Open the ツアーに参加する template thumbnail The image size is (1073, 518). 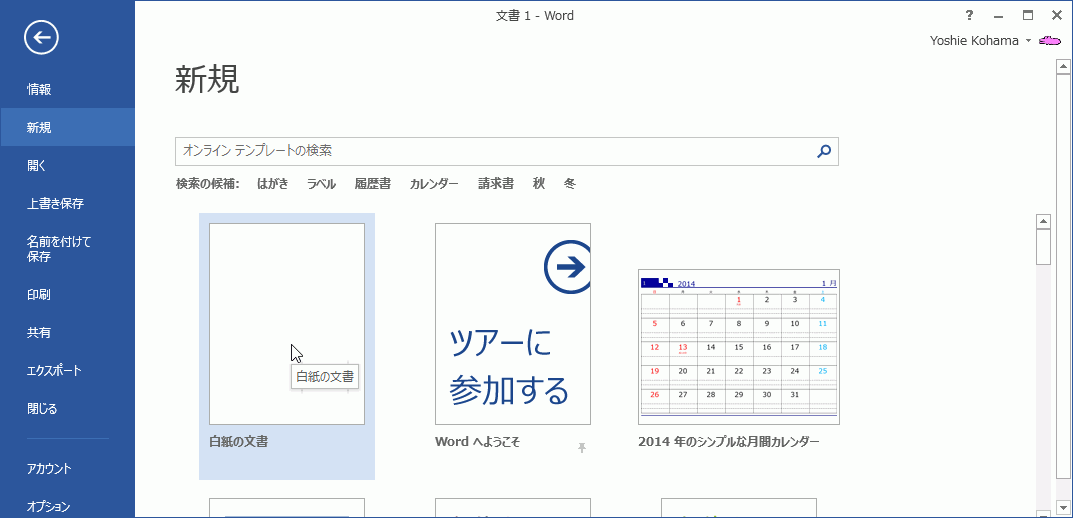click(513, 324)
